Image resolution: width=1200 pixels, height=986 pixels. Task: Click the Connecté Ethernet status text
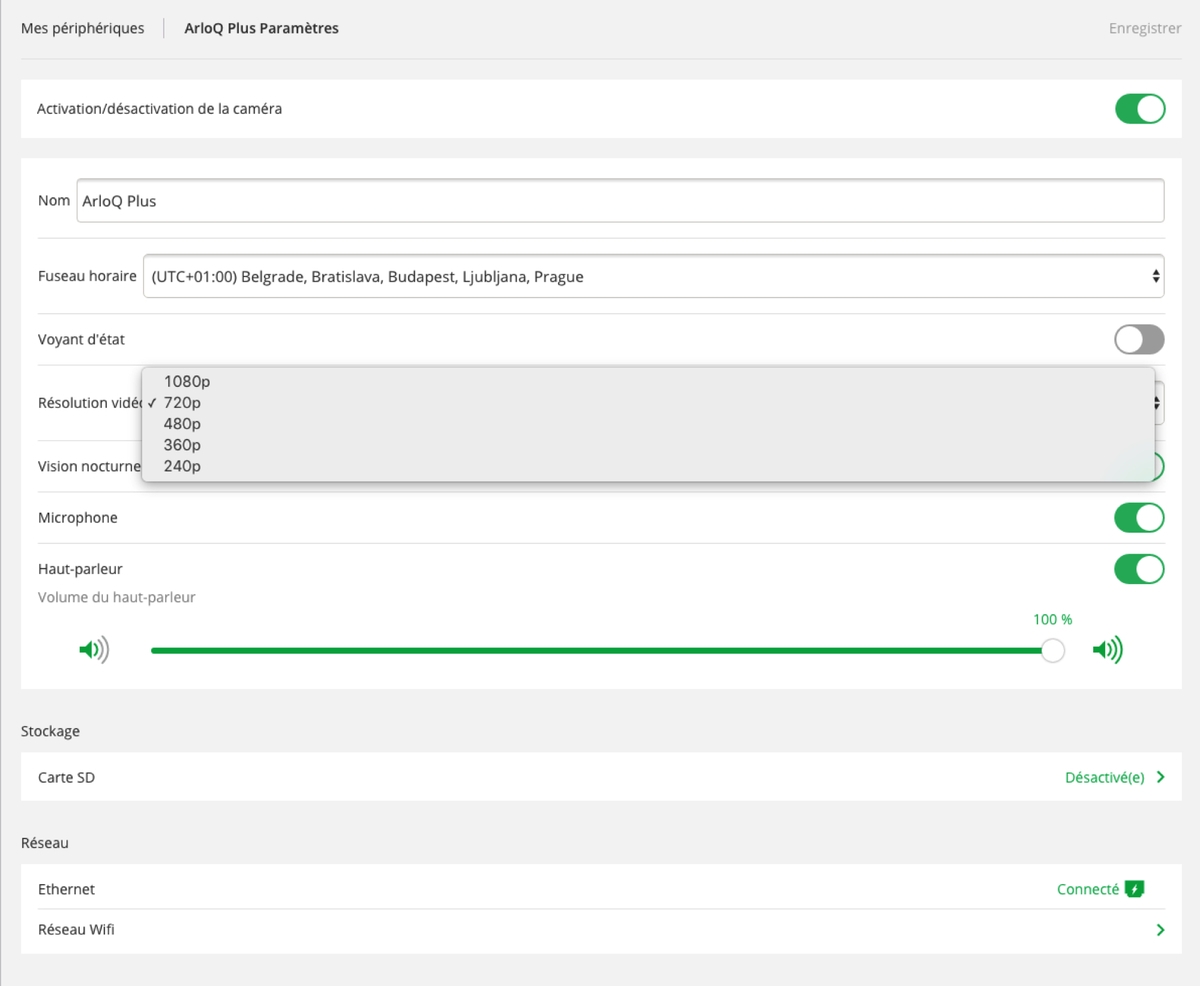[1088, 889]
